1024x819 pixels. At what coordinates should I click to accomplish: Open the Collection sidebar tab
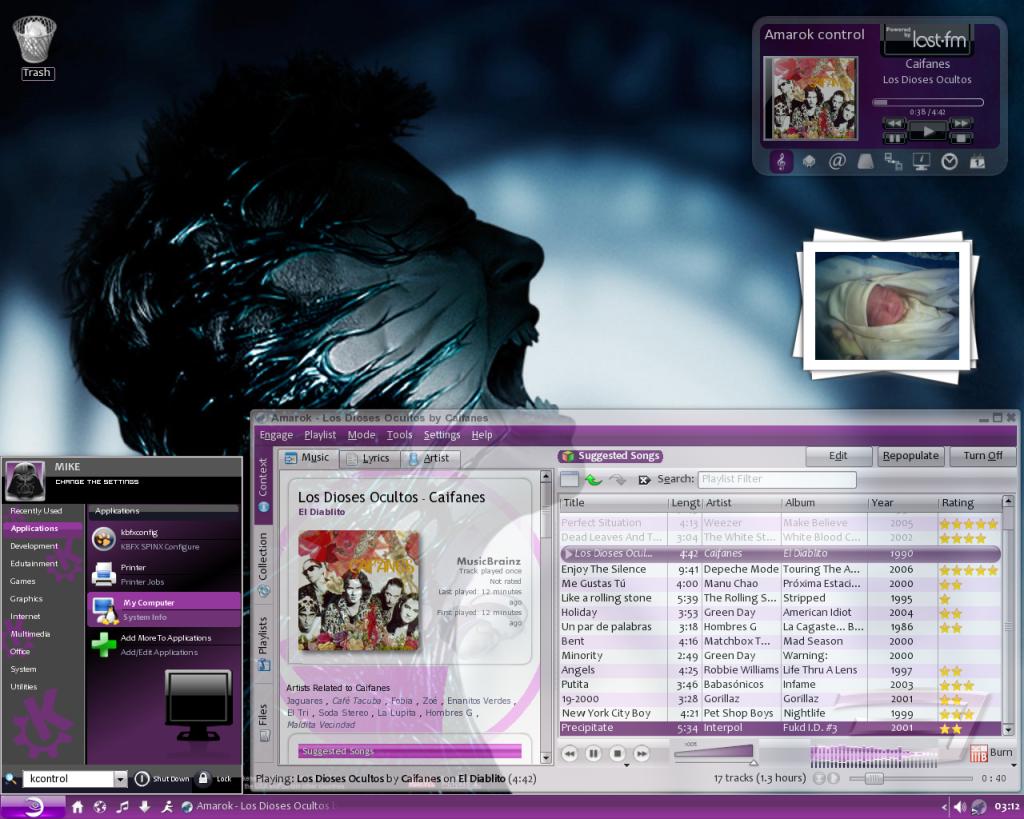tap(263, 564)
